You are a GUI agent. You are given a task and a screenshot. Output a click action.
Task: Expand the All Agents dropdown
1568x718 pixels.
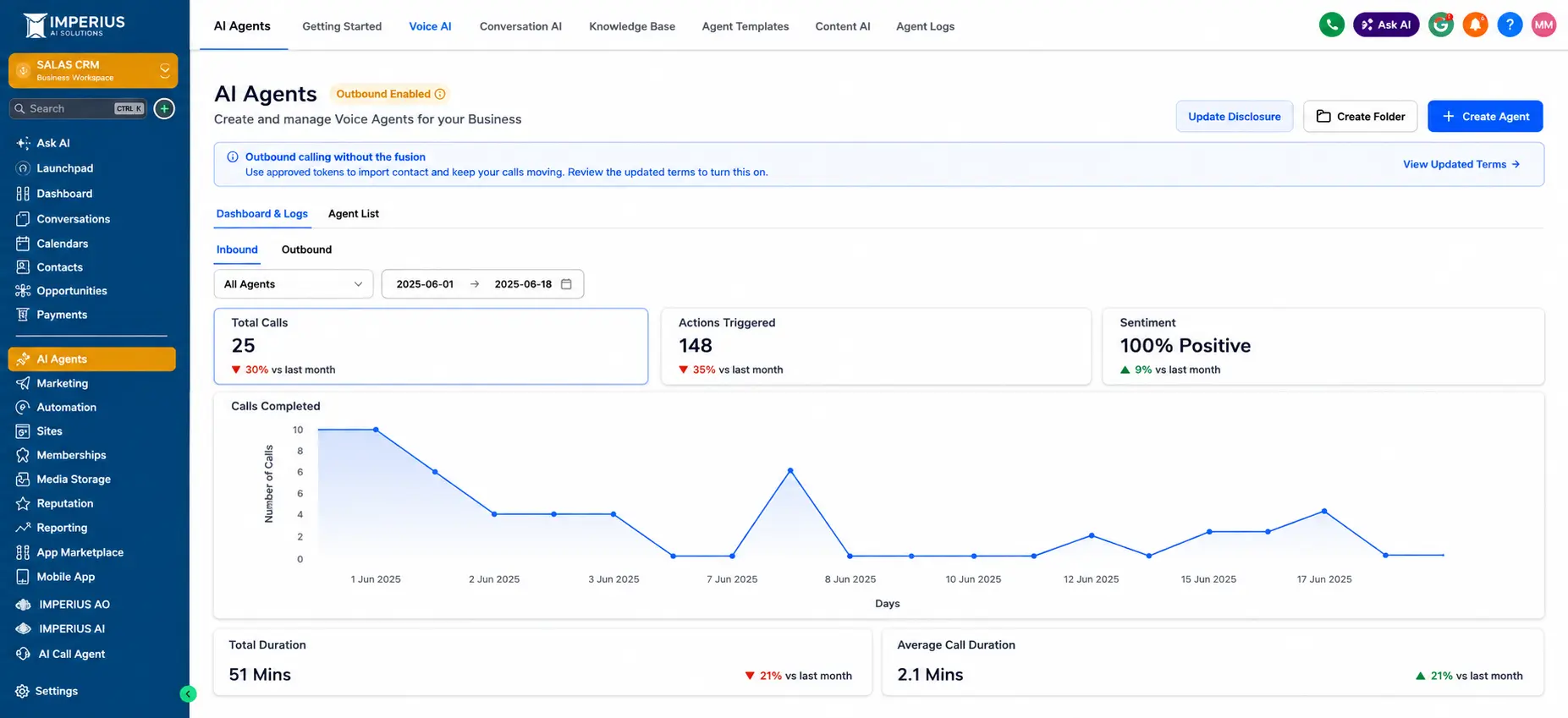294,284
